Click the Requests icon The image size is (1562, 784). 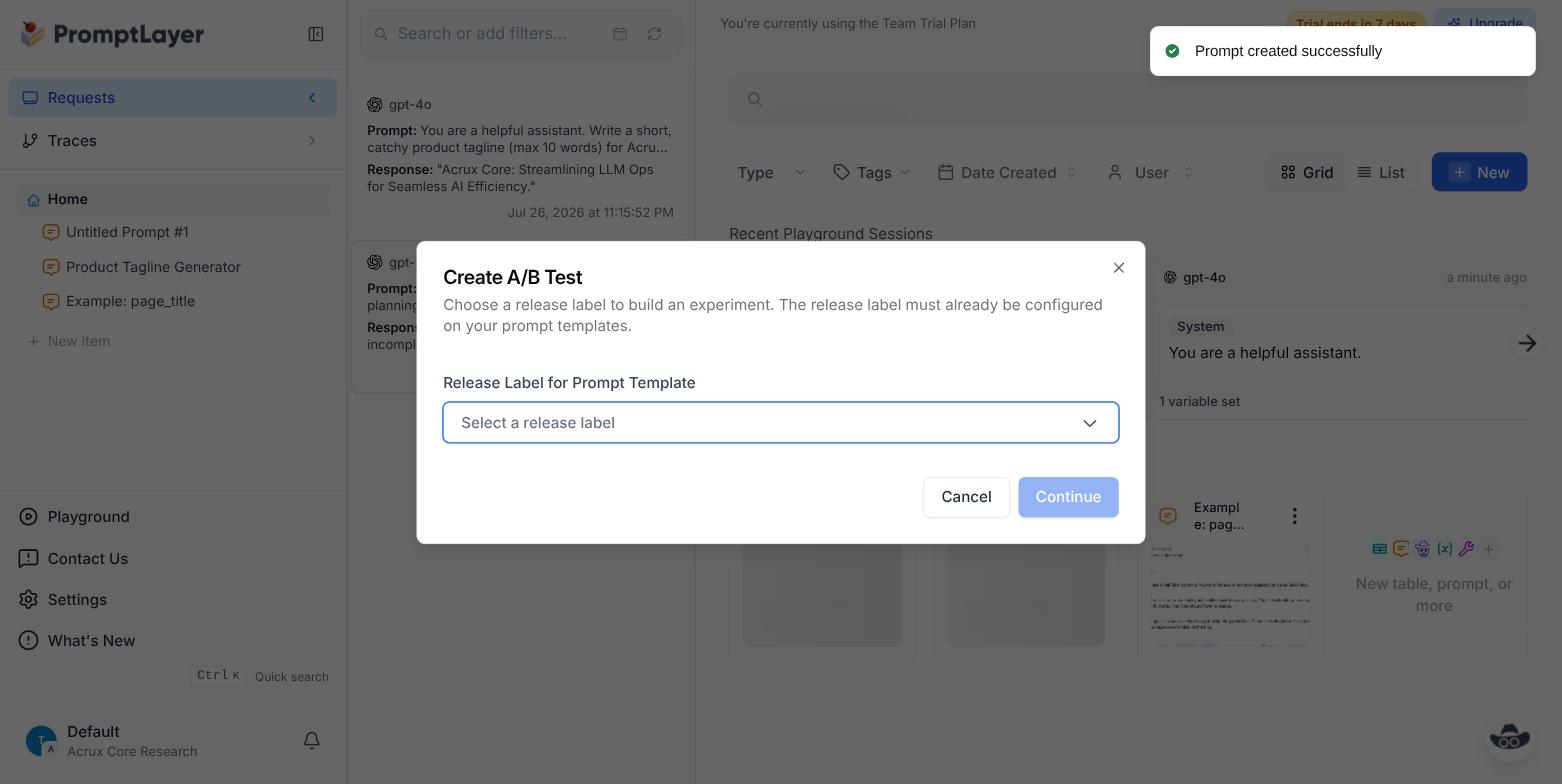30,98
